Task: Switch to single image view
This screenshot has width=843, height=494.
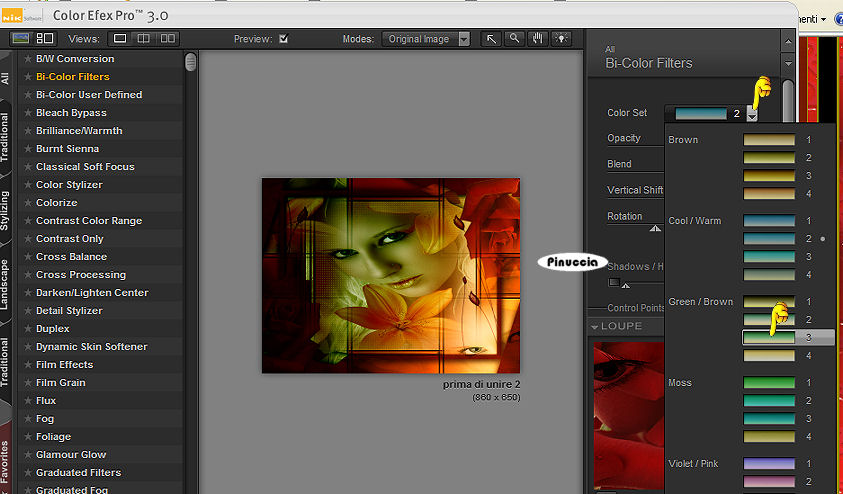Action: 120,39
